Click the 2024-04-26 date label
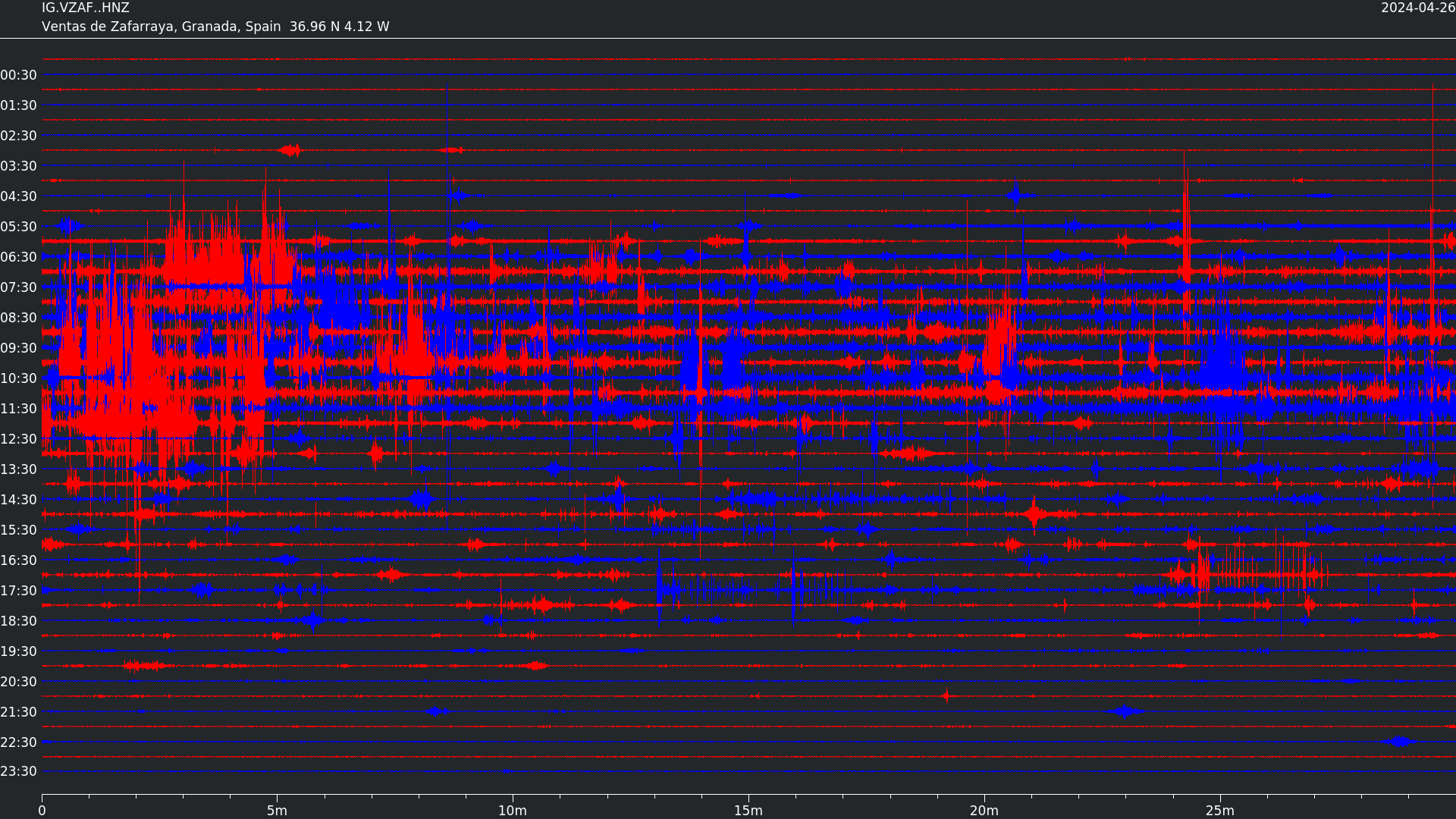Screen dimensions: 1456x819 pos(1418,8)
